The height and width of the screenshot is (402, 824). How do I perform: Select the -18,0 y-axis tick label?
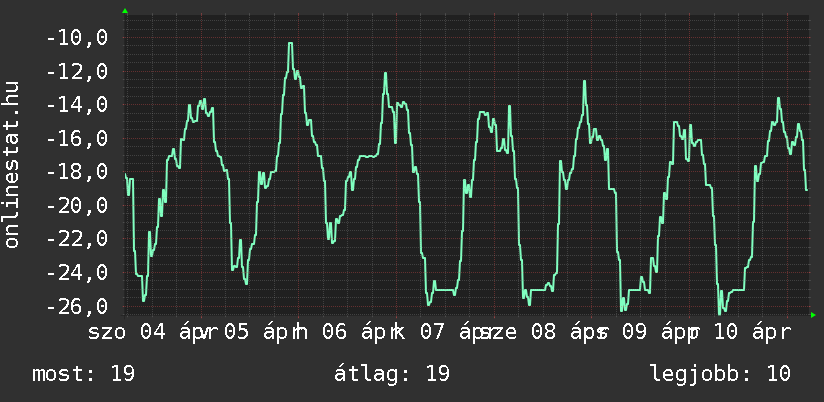(x=76, y=172)
